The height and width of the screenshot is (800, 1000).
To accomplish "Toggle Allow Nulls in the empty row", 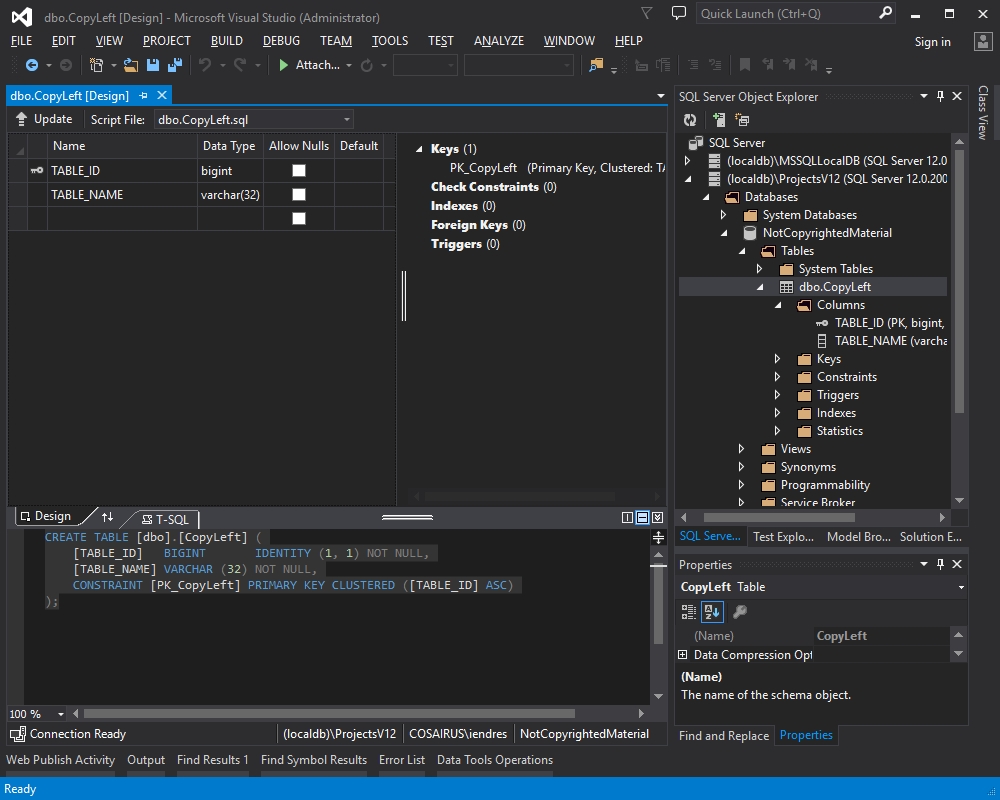I will click(x=298, y=218).
